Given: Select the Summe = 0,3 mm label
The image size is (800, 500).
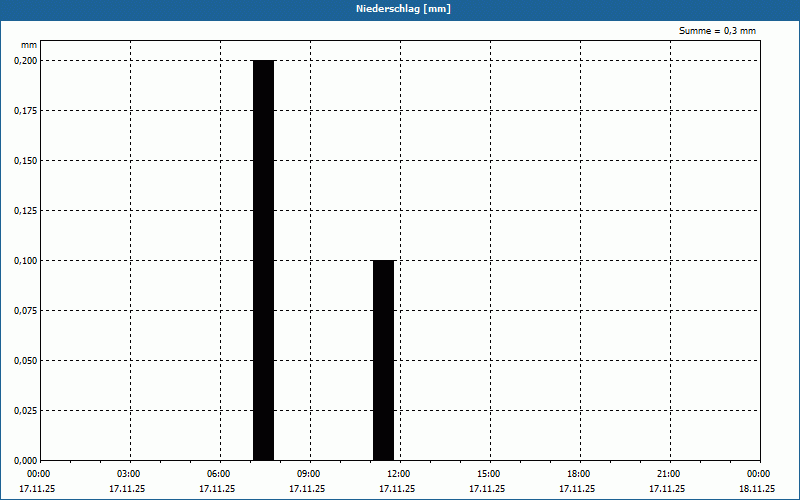Looking at the screenshot, I should click(717, 31).
